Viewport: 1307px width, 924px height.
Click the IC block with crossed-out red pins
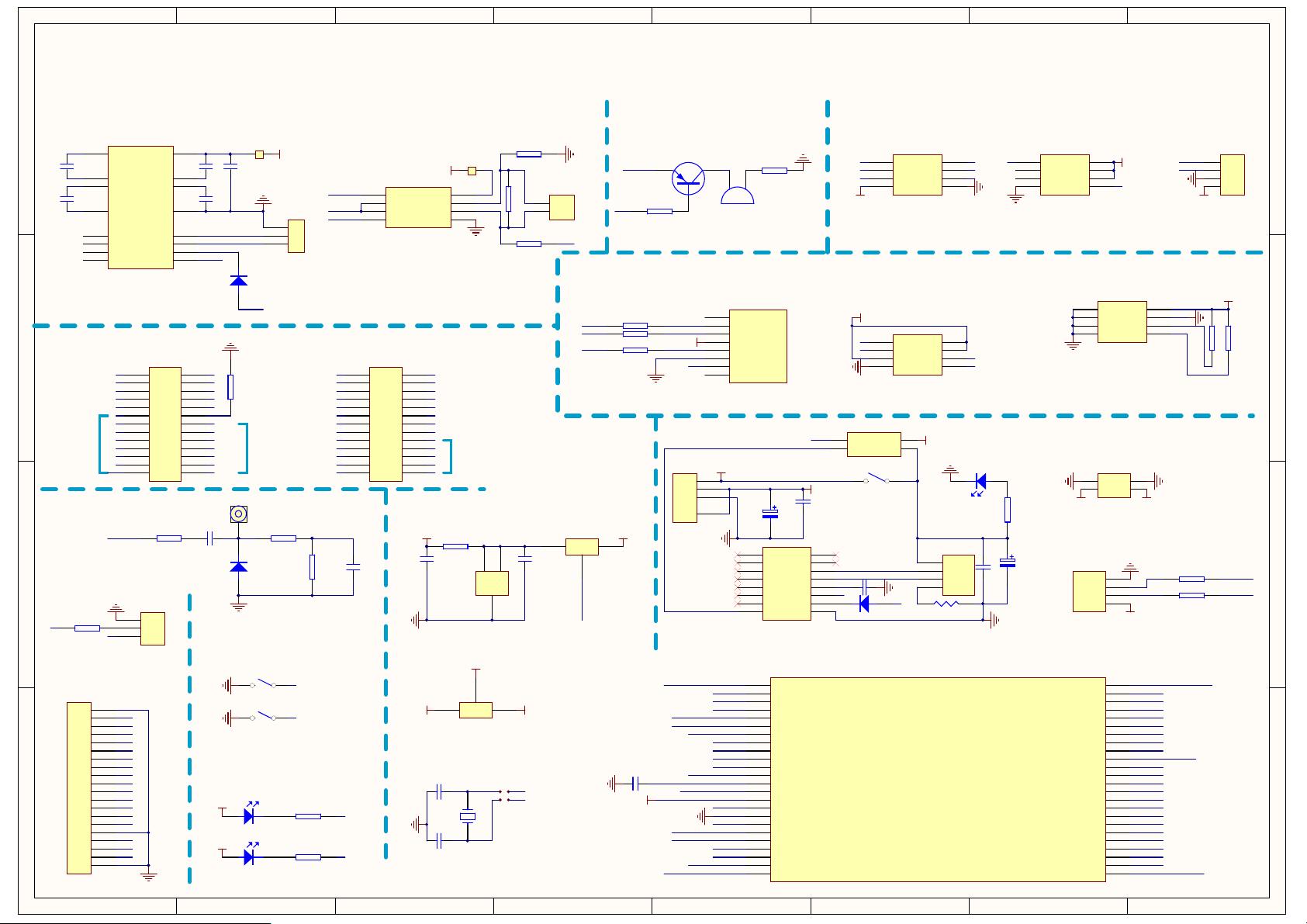coord(787,583)
